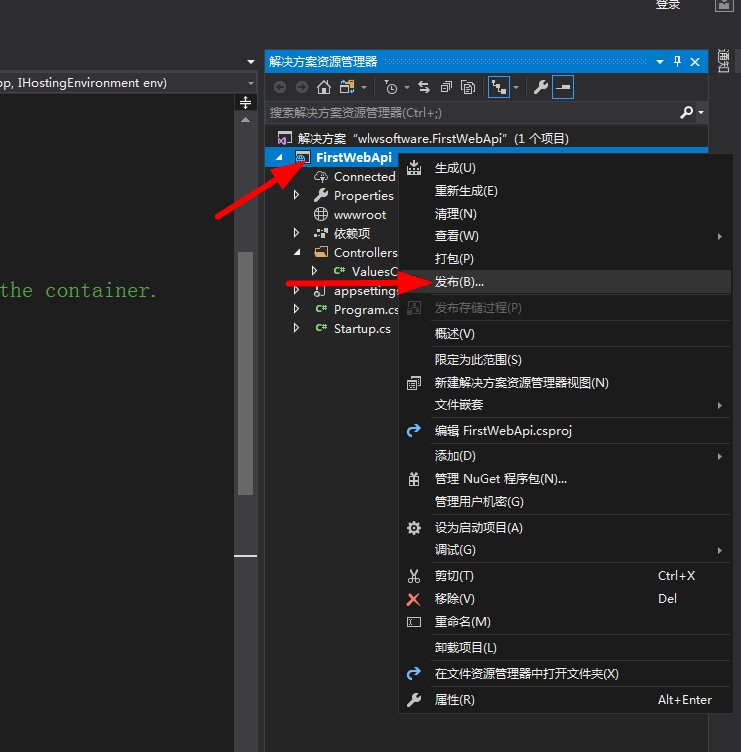Click the Collapse All icon in toolbar
This screenshot has height=752, width=741.
click(x=445, y=87)
